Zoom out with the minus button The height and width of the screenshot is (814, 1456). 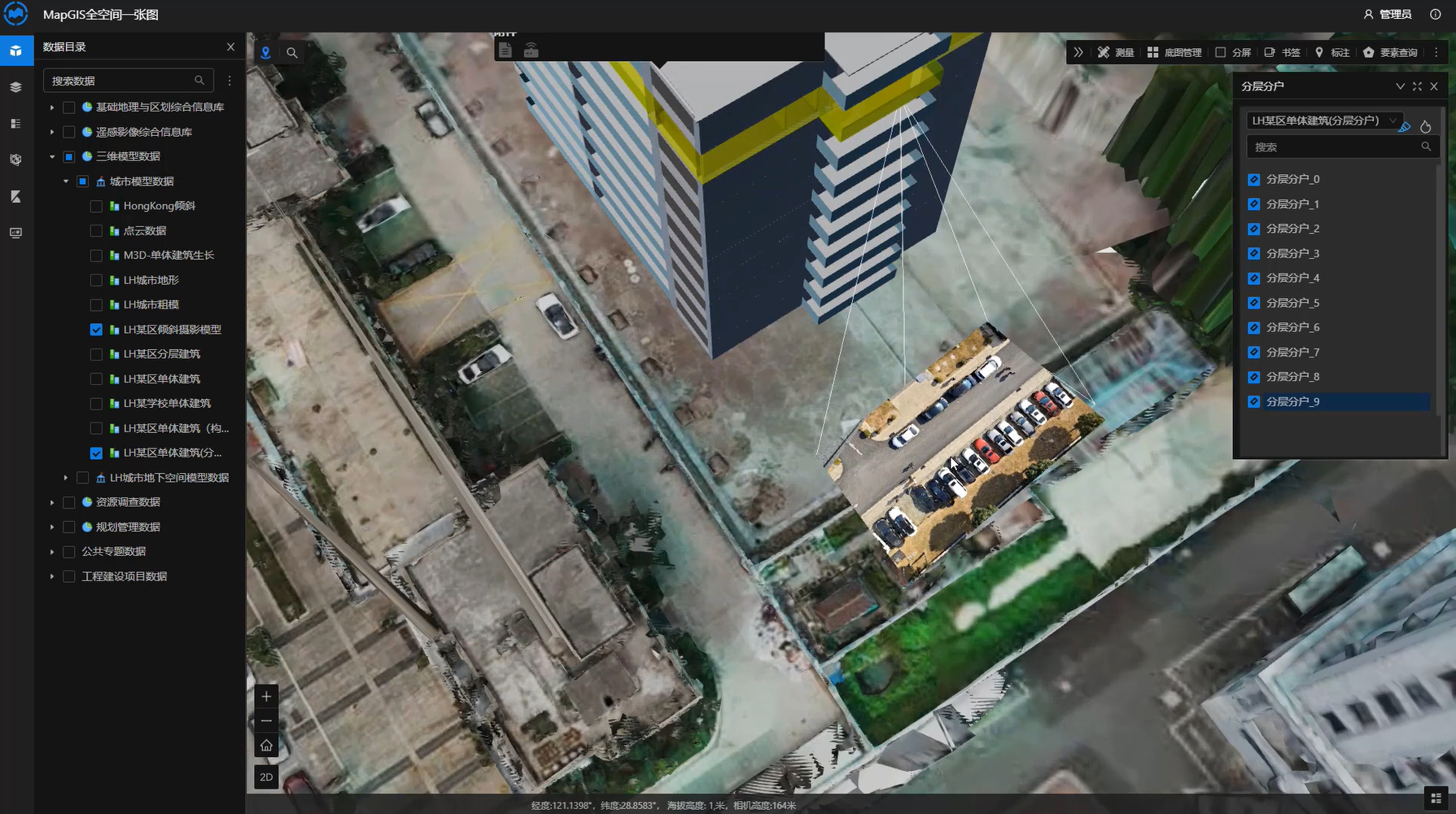(266, 721)
